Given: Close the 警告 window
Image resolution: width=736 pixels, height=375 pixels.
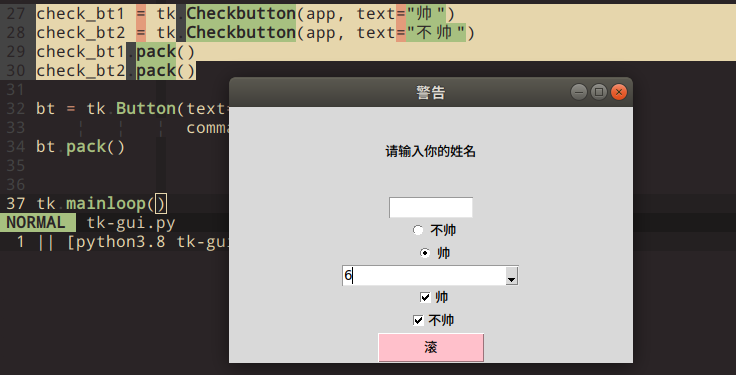Looking at the screenshot, I should (x=619, y=92).
